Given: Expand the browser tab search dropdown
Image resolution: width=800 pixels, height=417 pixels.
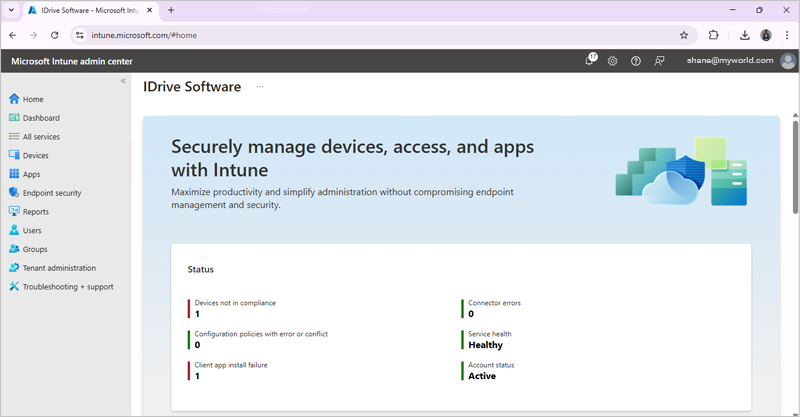Looking at the screenshot, I should coord(11,10).
